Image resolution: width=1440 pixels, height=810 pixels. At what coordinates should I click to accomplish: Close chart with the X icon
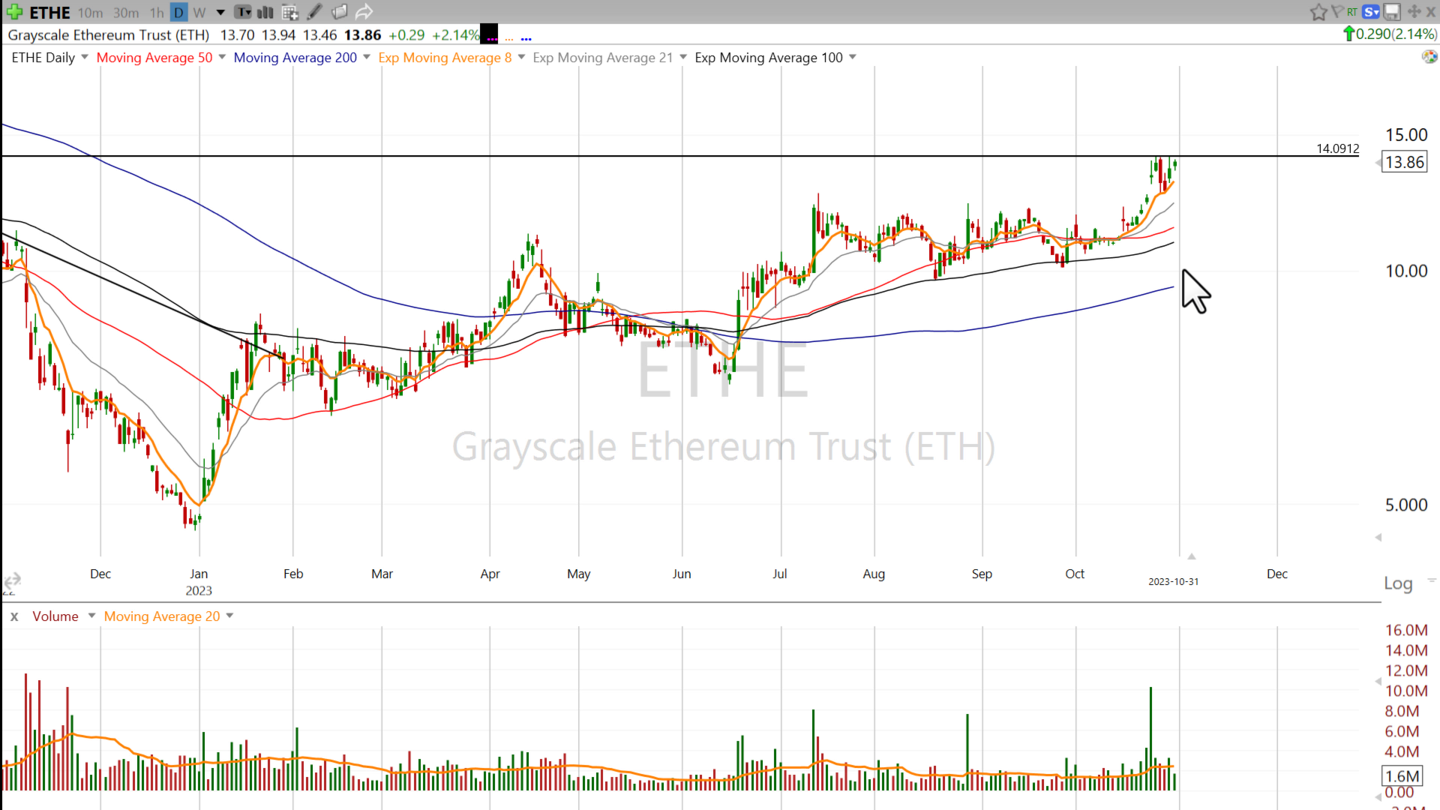1431,12
